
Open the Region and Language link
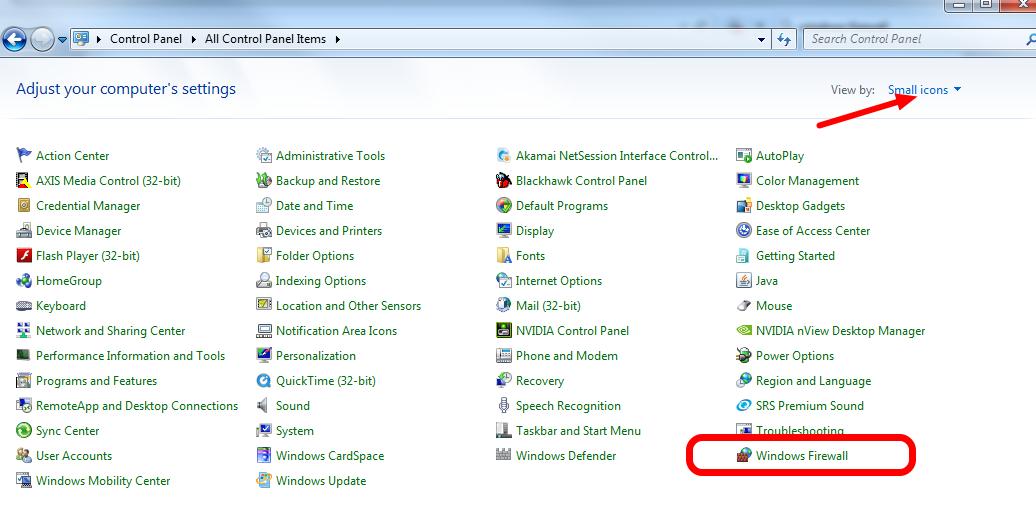[813, 381]
